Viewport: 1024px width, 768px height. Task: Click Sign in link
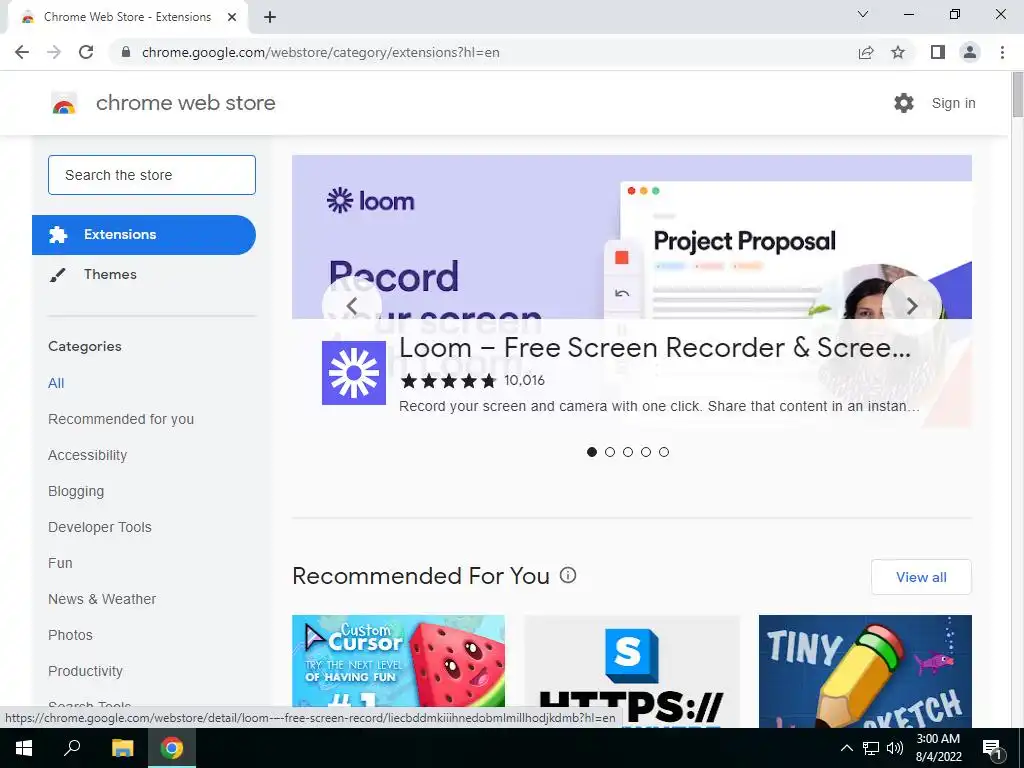point(953,103)
